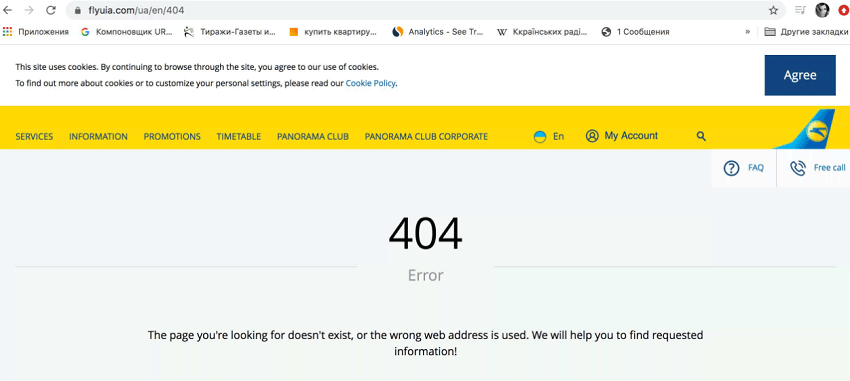Bookmark this page with the star icon
This screenshot has height=381, width=850.
pyautogui.click(x=774, y=10)
